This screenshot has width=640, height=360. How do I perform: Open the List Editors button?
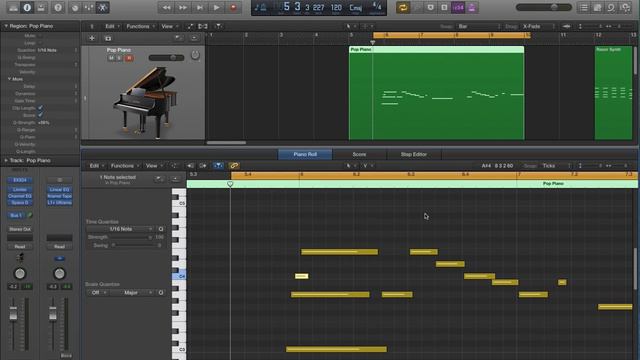click(584, 7)
